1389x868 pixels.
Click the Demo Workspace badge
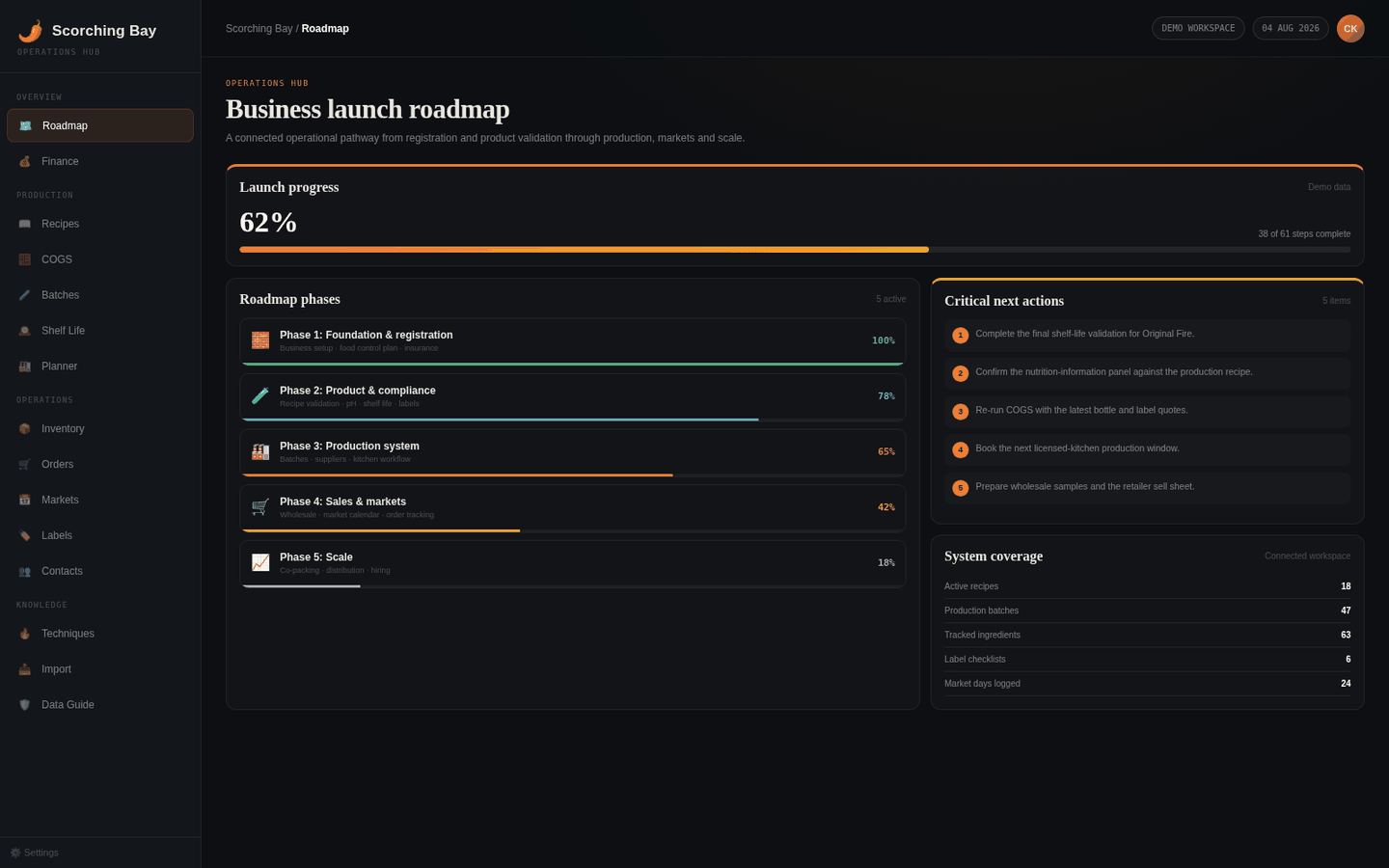point(1198,28)
